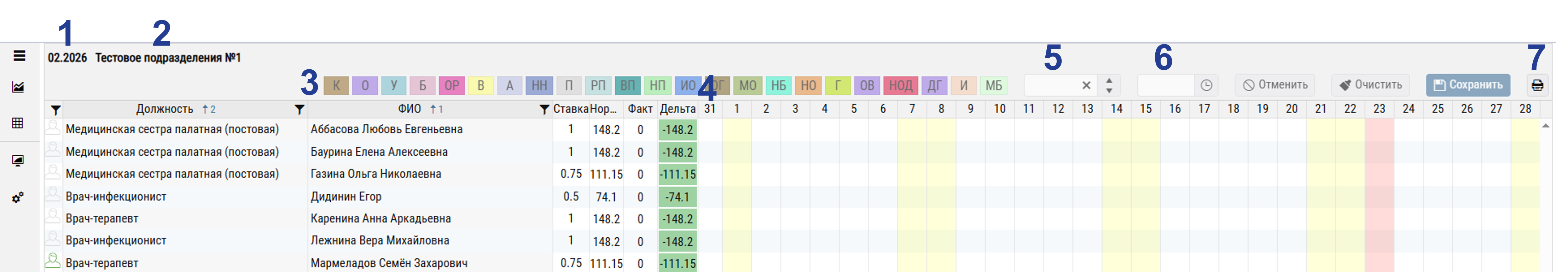
Task: Open filter for the ФИО column
Action: 544,110
